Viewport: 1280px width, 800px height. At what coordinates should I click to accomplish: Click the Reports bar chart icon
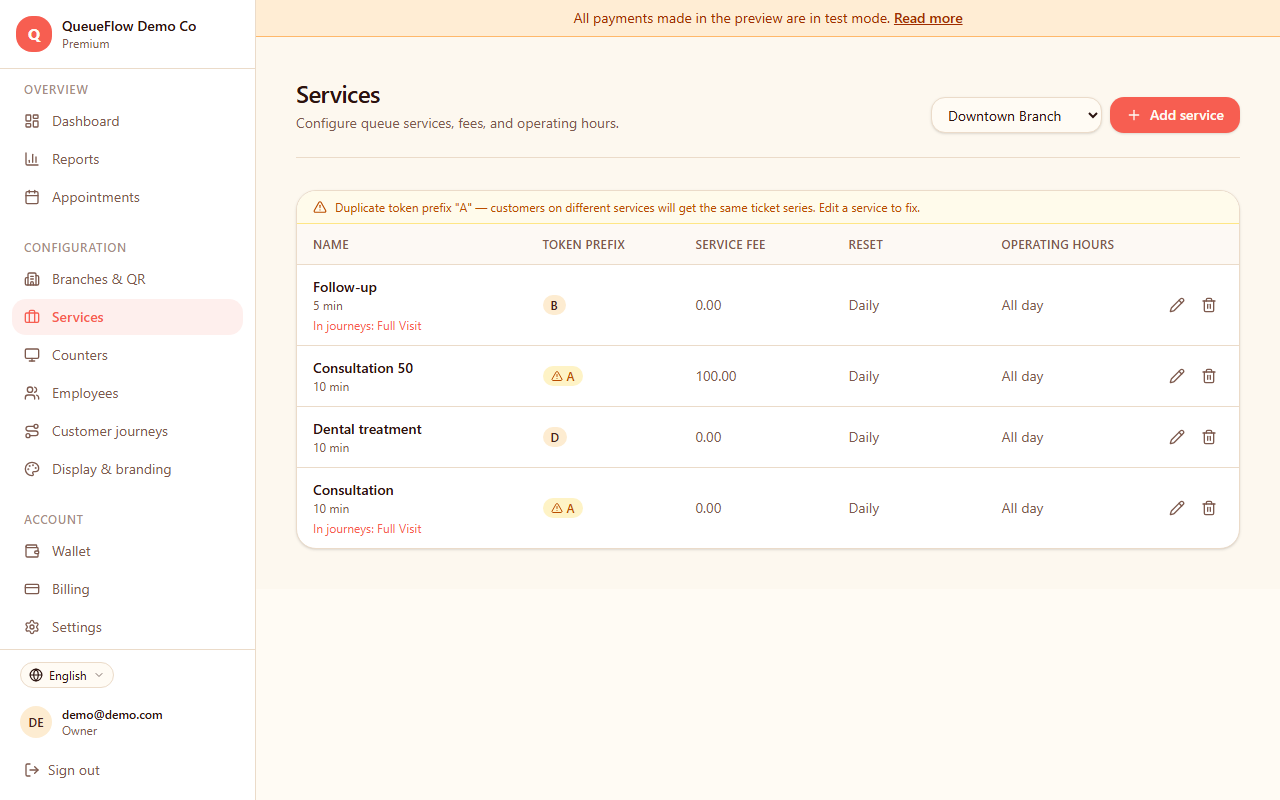pos(32,159)
